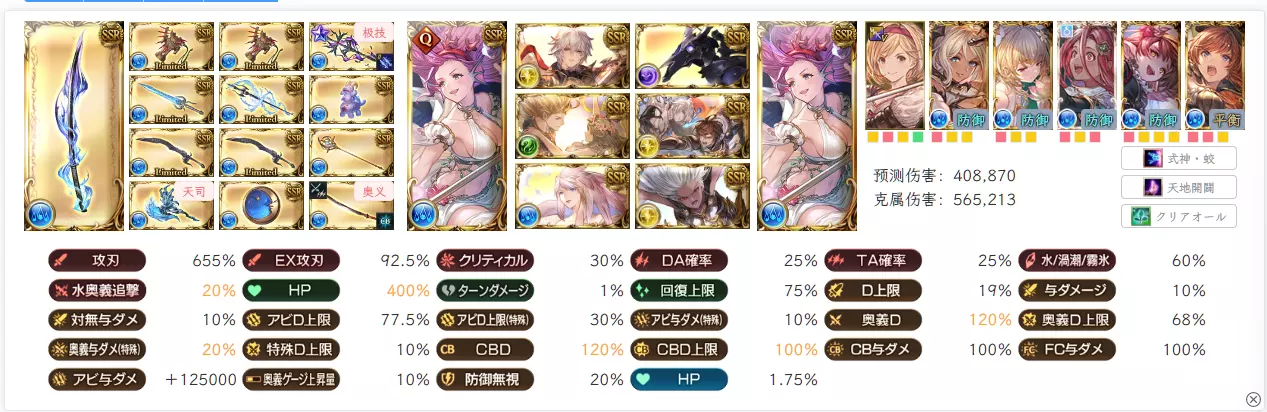Click the main summon card with Q badge
The width and height of the screenshot is (1267, 412).
pos(457,126)
